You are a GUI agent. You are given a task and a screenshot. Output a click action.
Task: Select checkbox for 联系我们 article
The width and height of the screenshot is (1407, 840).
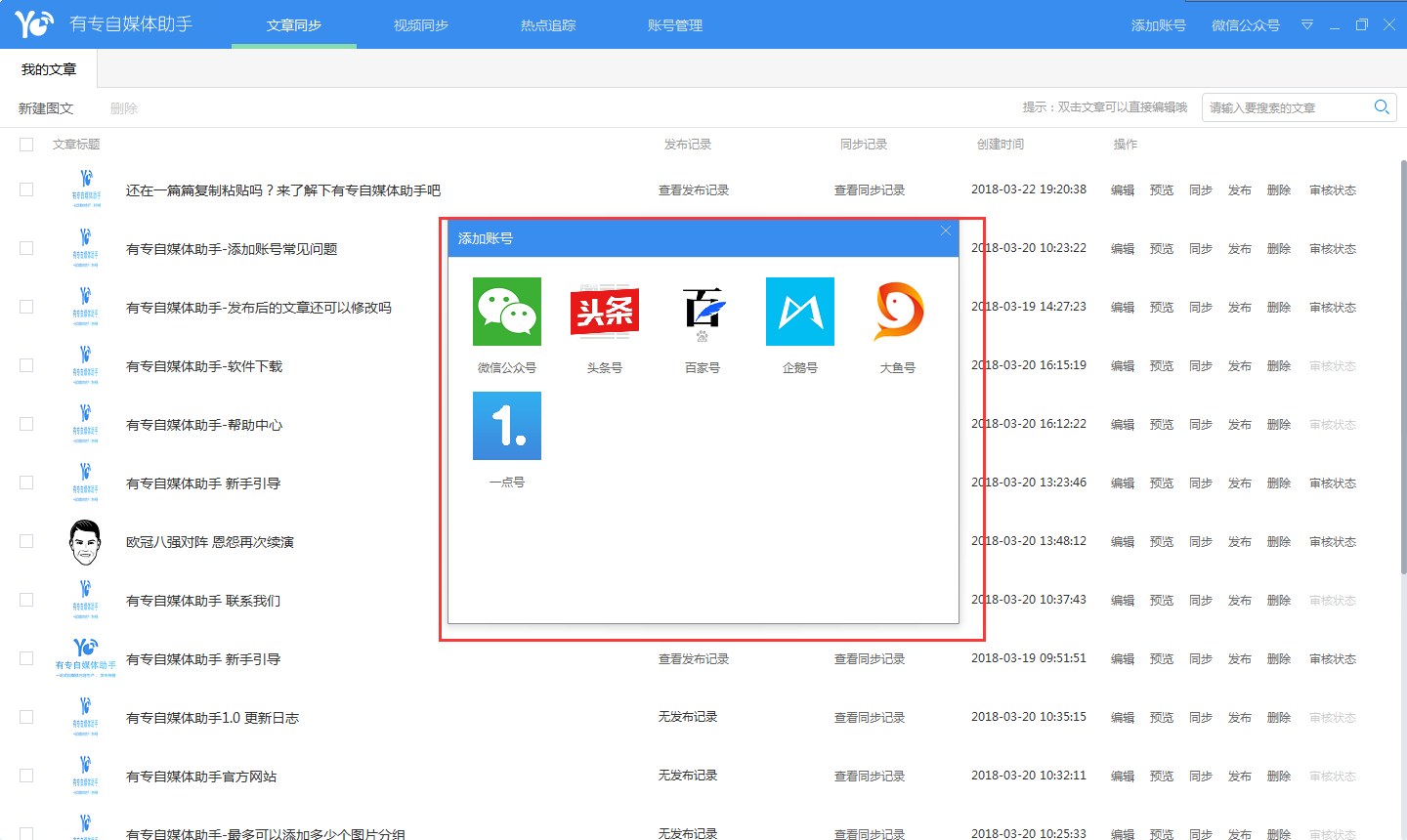coord(26,600)
